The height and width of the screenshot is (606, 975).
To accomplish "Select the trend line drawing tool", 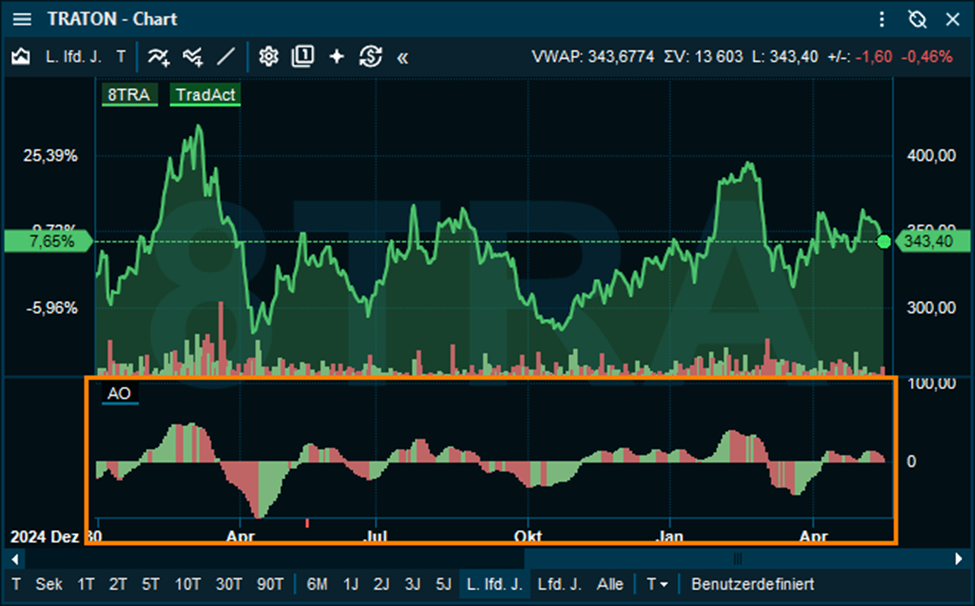I will pos(226,57).
